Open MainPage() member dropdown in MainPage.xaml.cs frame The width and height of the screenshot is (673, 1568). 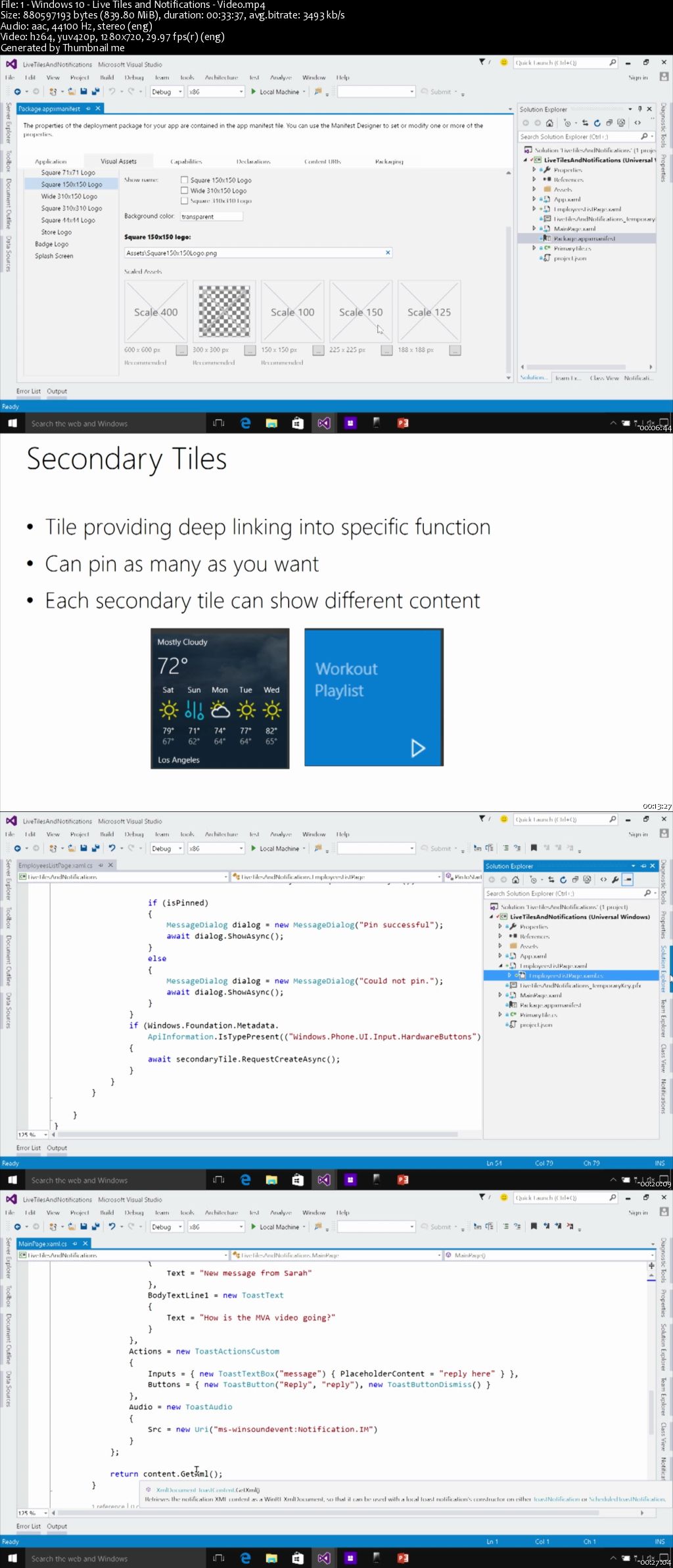tap(549, 1255)
